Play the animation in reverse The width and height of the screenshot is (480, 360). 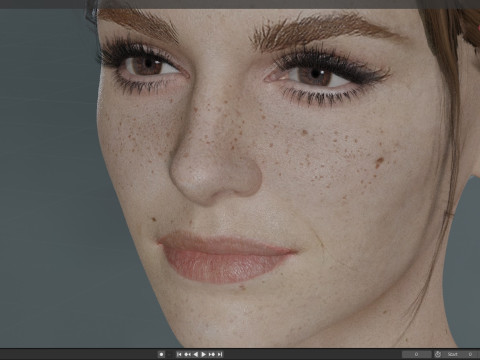(196, 354)
